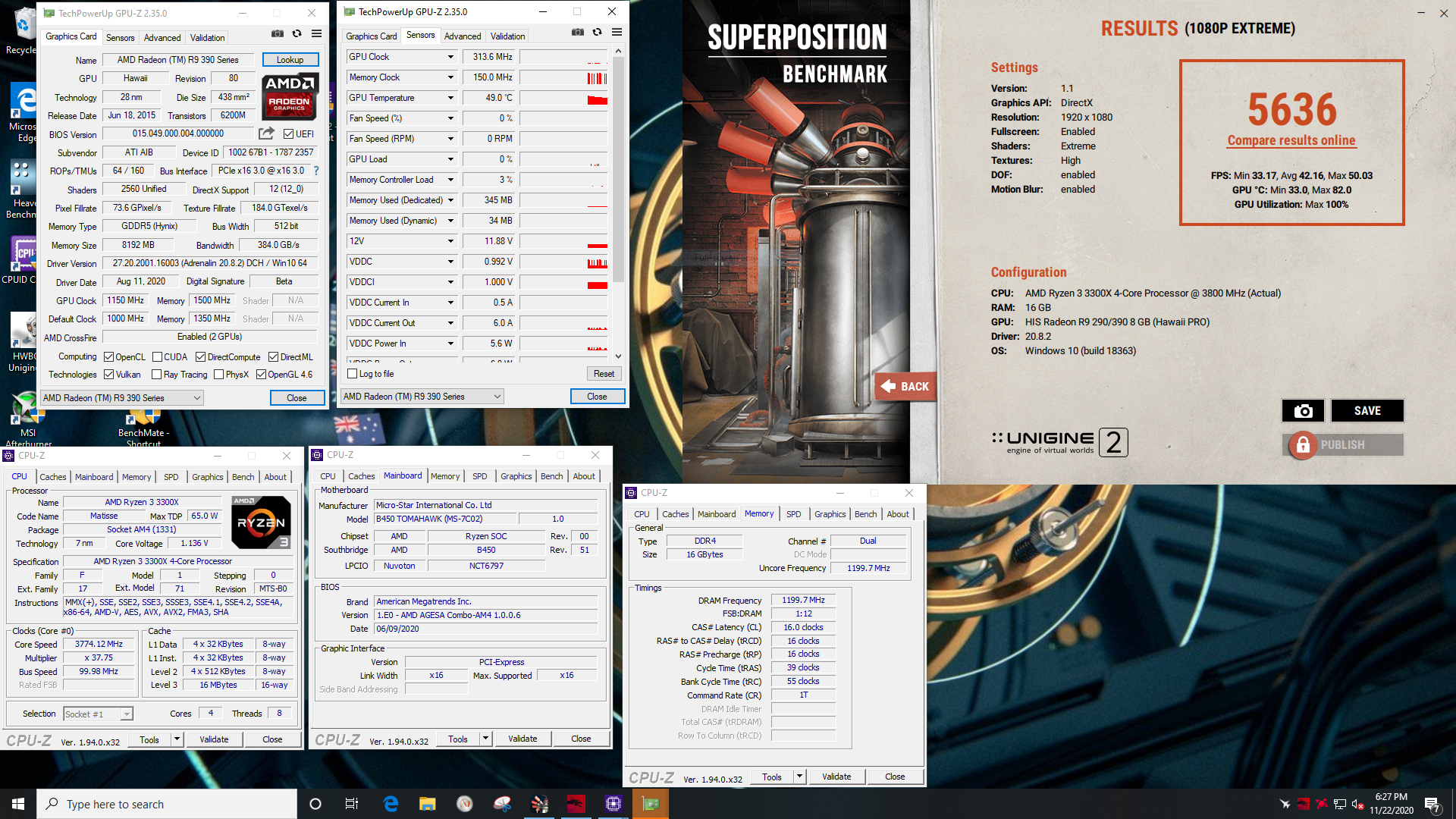Click screenshot camera icon in GPU-Z Sensors window
The height and width of the screenshot is (819, 1456).
[578, 33]
